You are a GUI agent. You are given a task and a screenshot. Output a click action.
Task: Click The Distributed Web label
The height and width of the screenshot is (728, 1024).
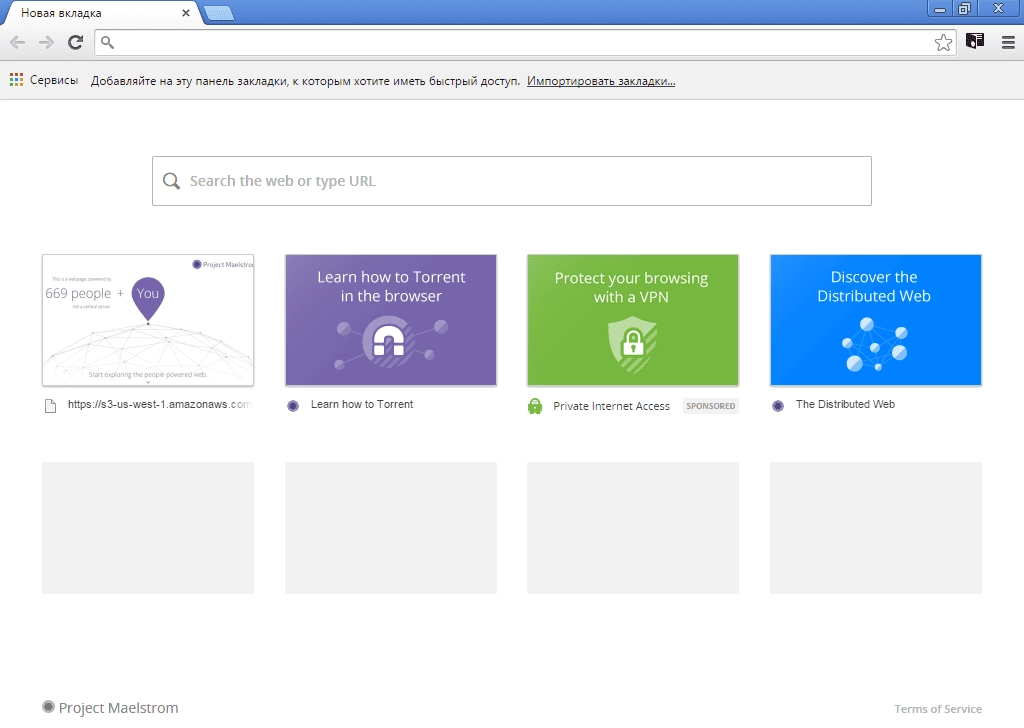click(845, 405)
